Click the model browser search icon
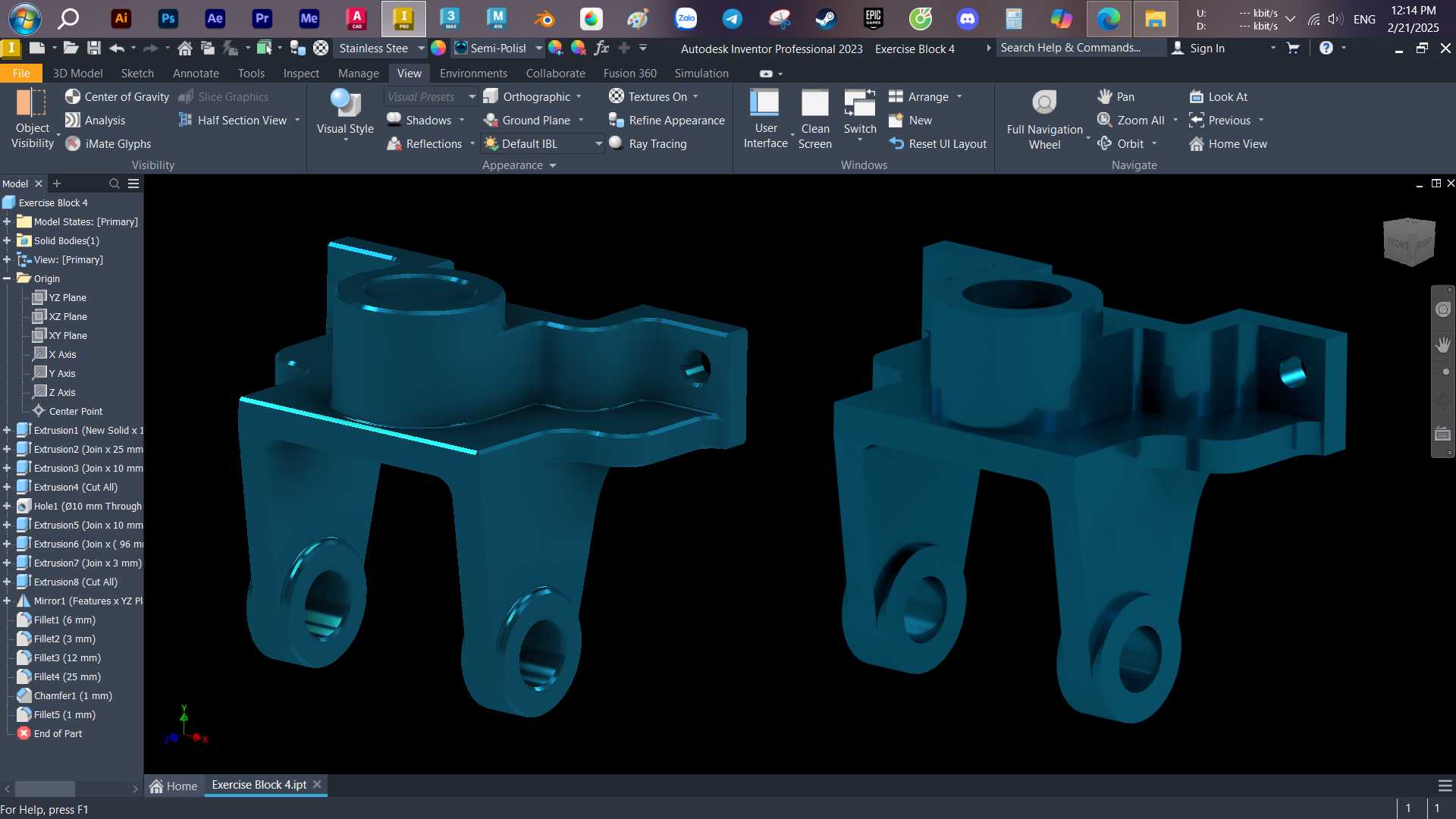The height and width of the screenshot is (819, 1456). tap(114, 184)
